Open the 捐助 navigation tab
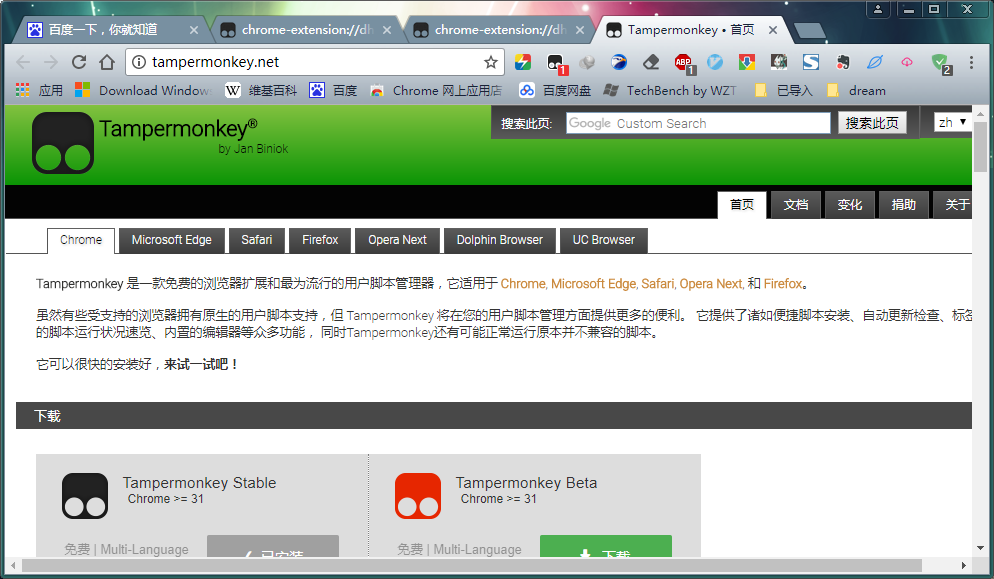This screenshot has width=994, height=579. pos(903,205)
